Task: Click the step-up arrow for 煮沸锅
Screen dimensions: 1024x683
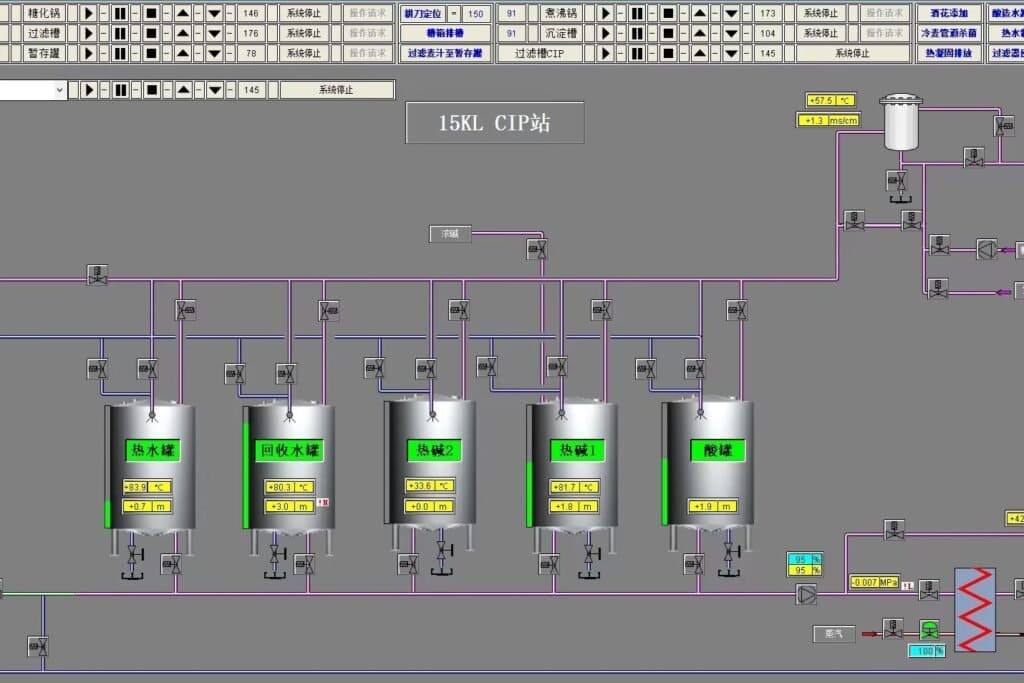Action: click(699, 13)
